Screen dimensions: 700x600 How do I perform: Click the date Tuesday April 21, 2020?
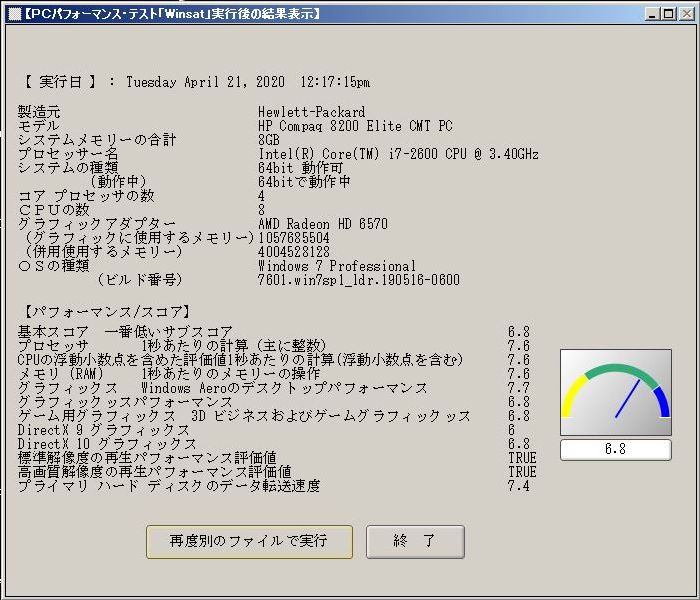click(205, 82)
